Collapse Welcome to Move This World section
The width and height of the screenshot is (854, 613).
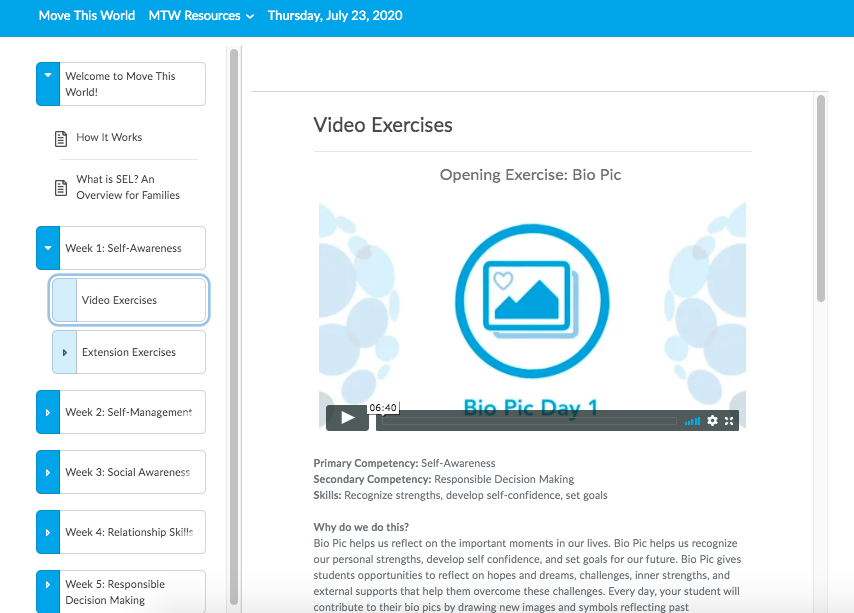(48, 76)
